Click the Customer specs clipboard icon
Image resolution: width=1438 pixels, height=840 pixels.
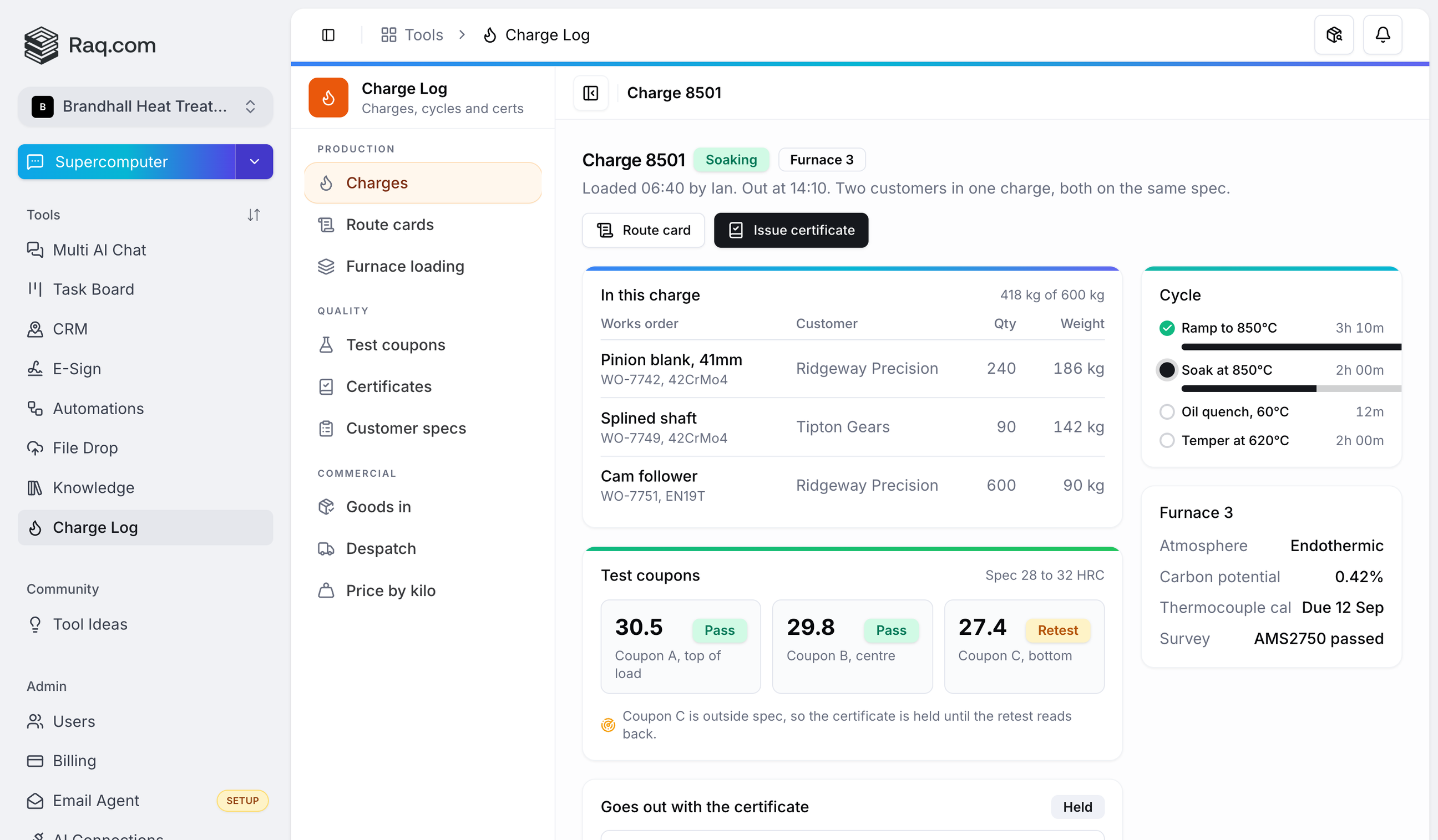coord(326,428)
